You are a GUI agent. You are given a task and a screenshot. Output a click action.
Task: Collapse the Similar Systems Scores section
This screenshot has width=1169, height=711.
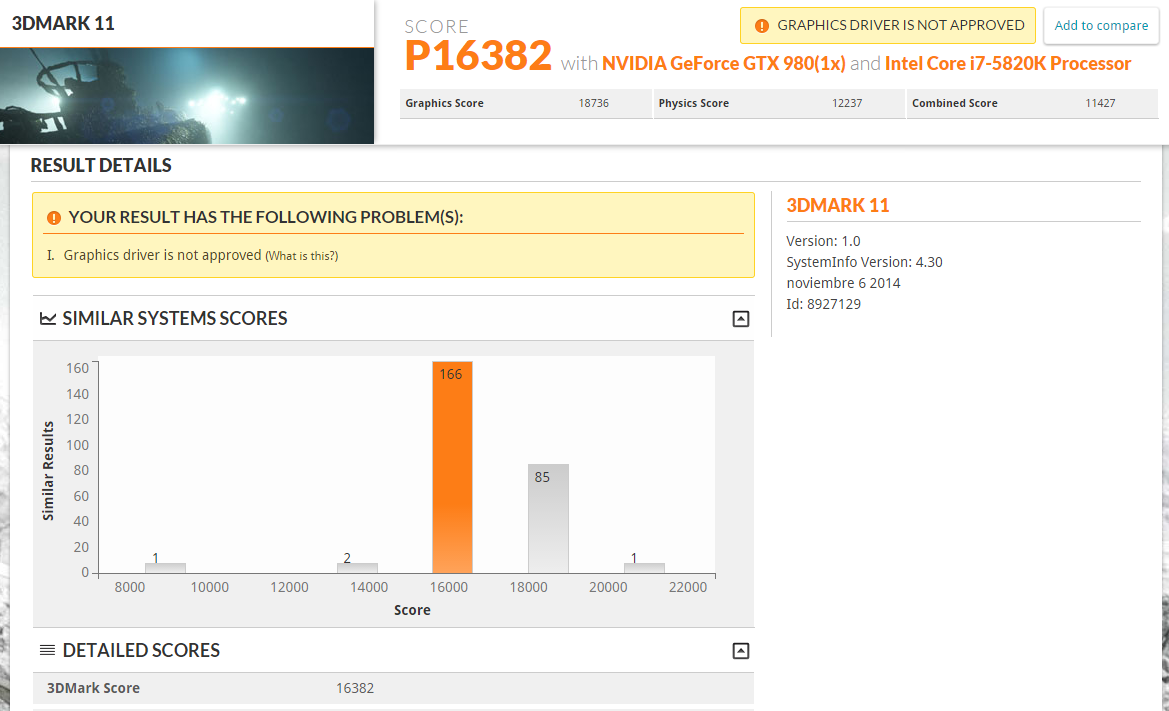pos(740,319)
